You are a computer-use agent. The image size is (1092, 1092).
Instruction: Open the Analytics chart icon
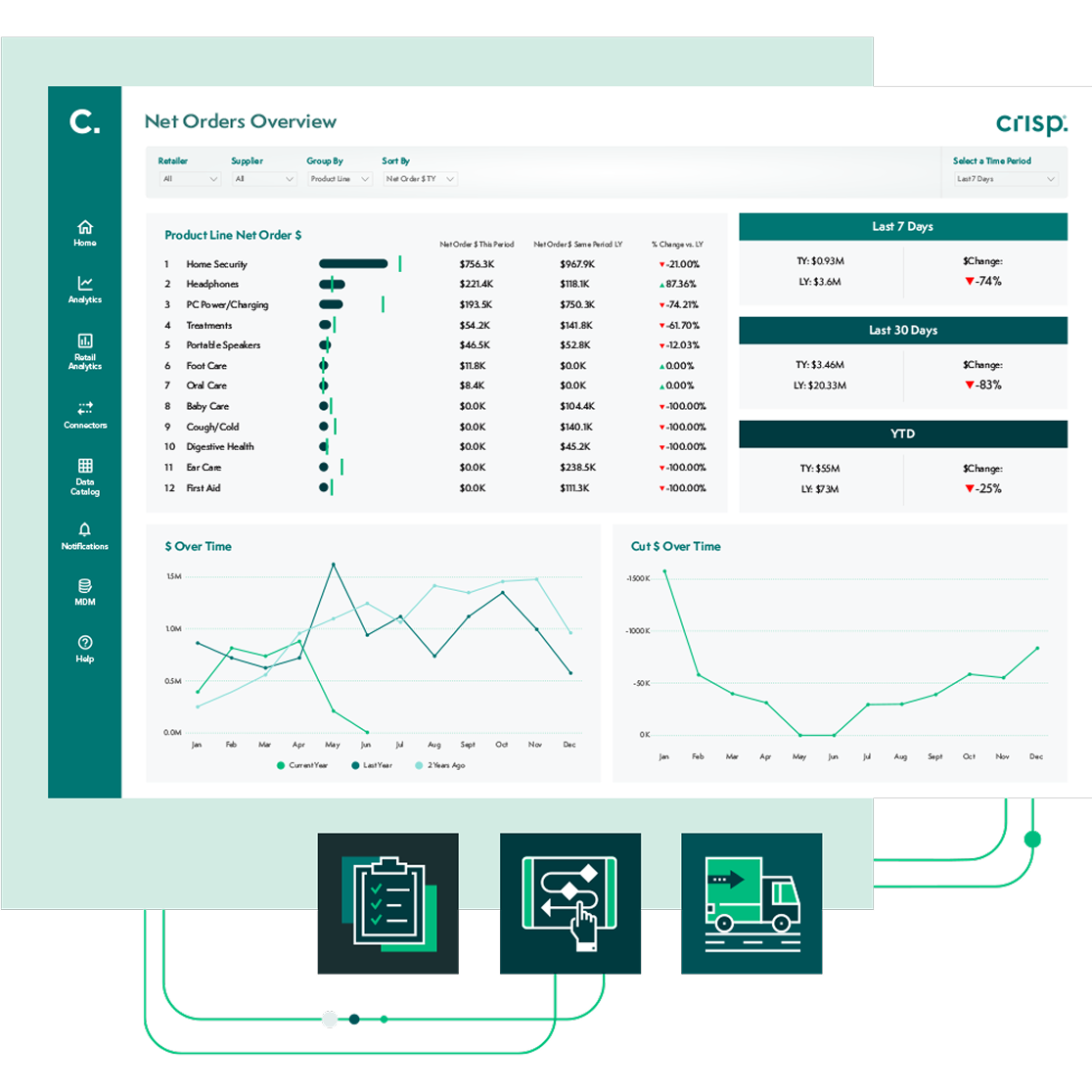tap(85, 284)
